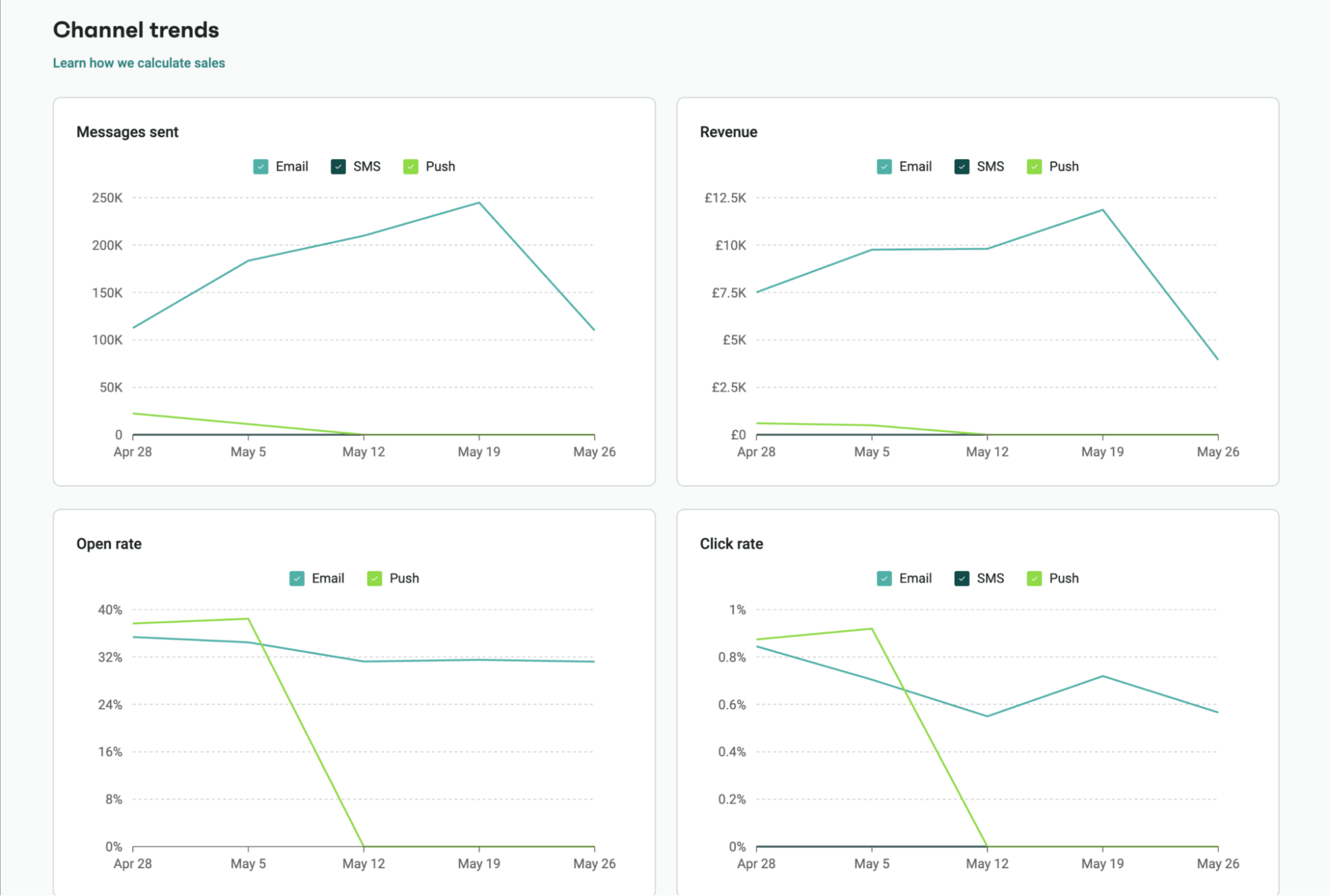Uncheck Email checkbox in Revenue chart
Image resolution: width=1330 pixels, height=896 pixels.
coord(884,167)
